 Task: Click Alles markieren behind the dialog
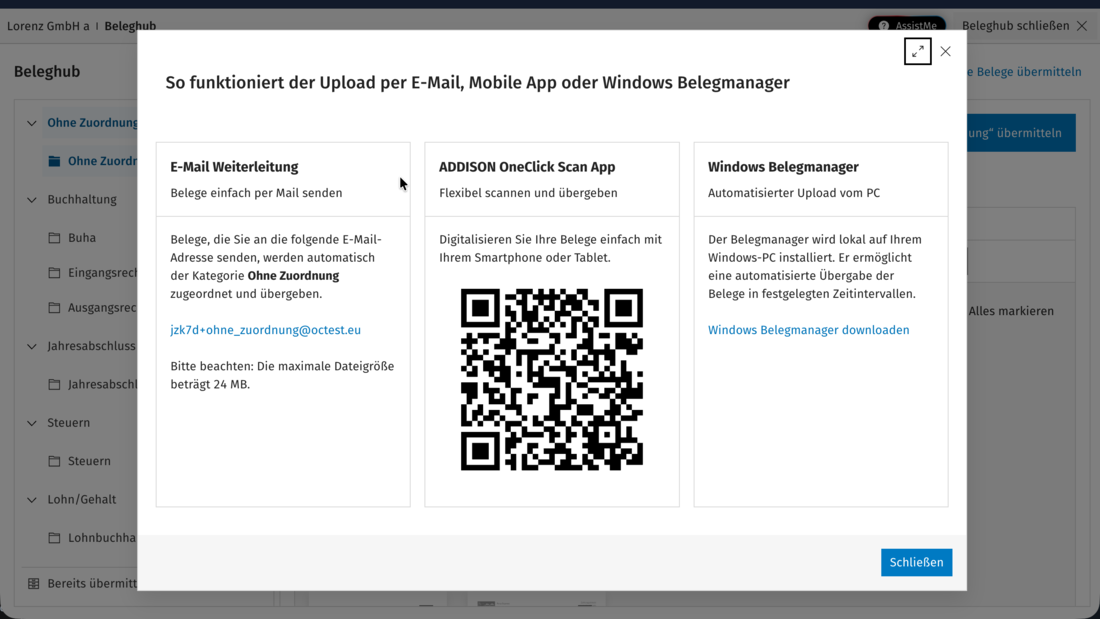point(1011,311)
